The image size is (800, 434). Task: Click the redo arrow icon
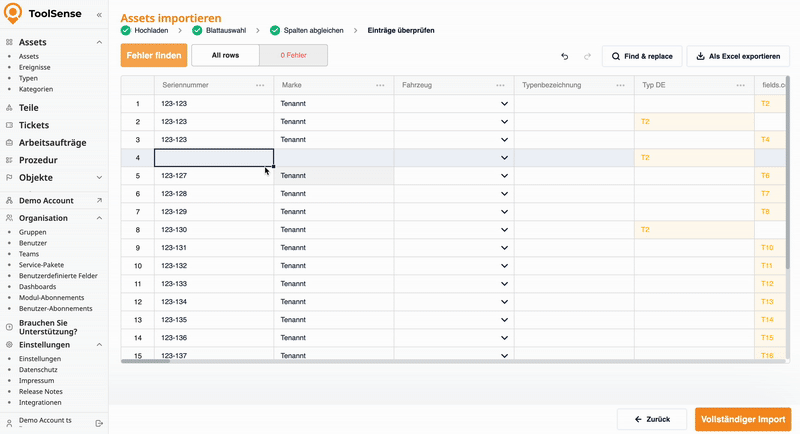tap(587, 56)
